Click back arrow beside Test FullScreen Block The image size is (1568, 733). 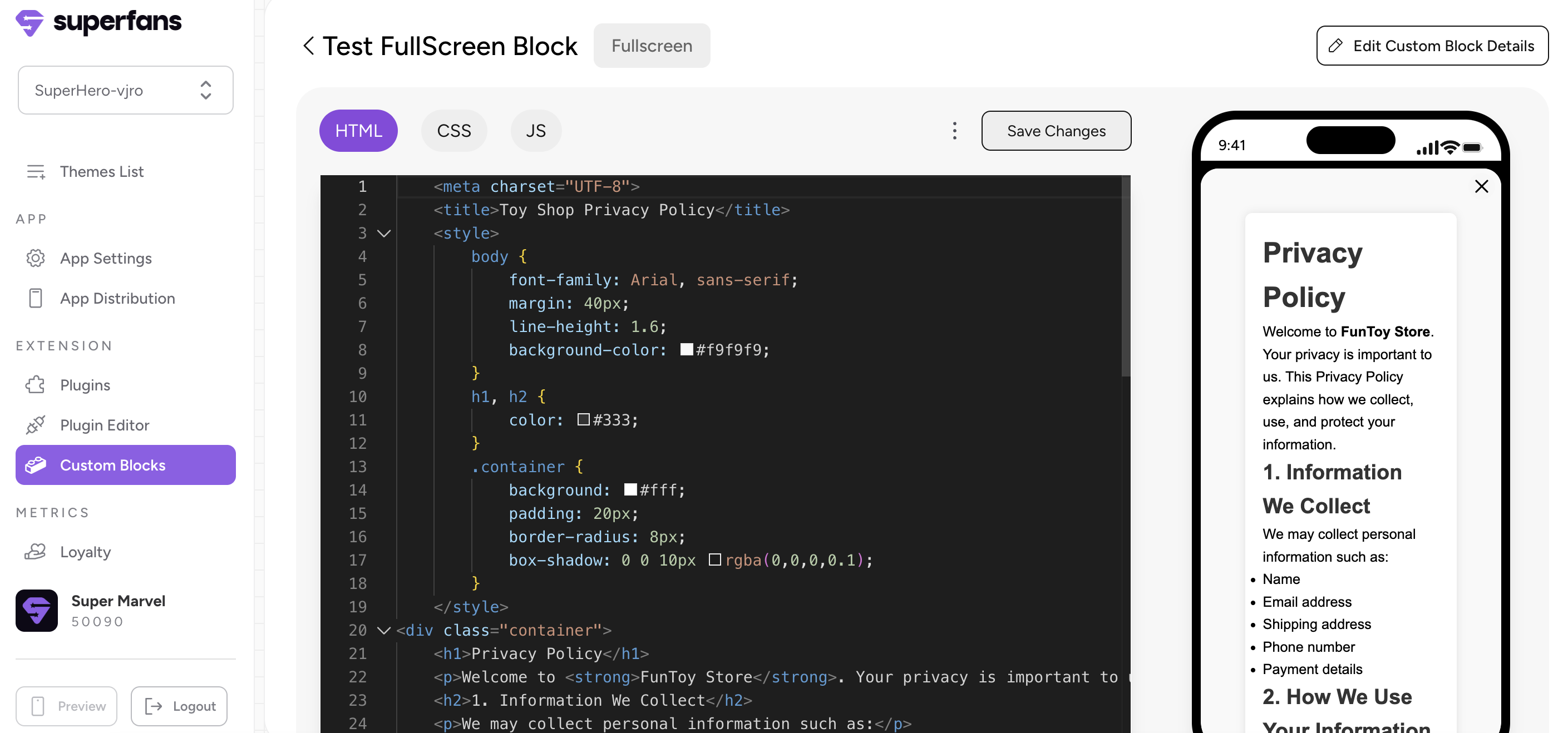pos(309,46)
